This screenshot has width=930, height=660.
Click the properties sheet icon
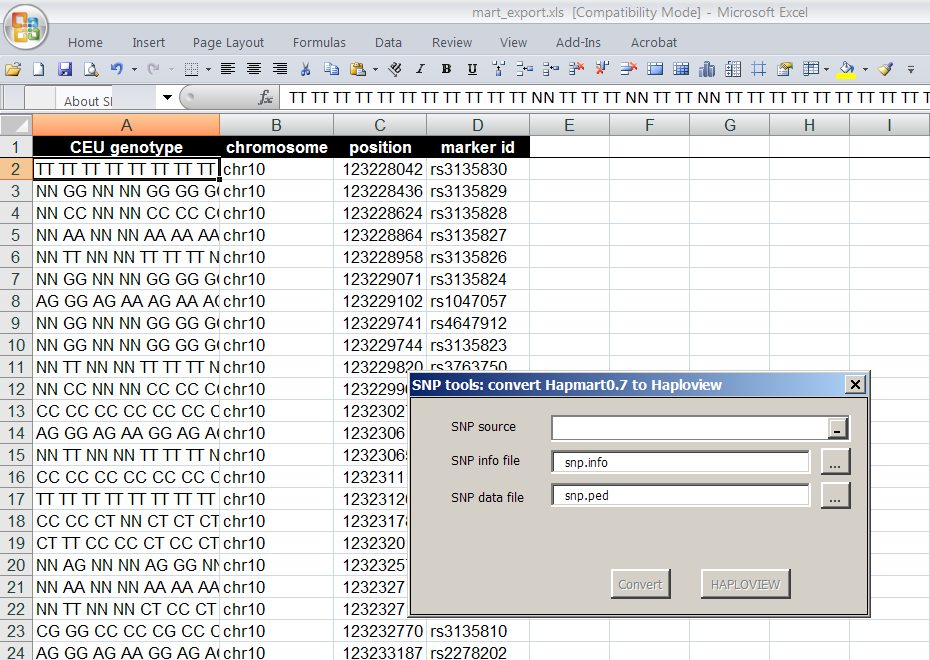click(x=785, y=69)
